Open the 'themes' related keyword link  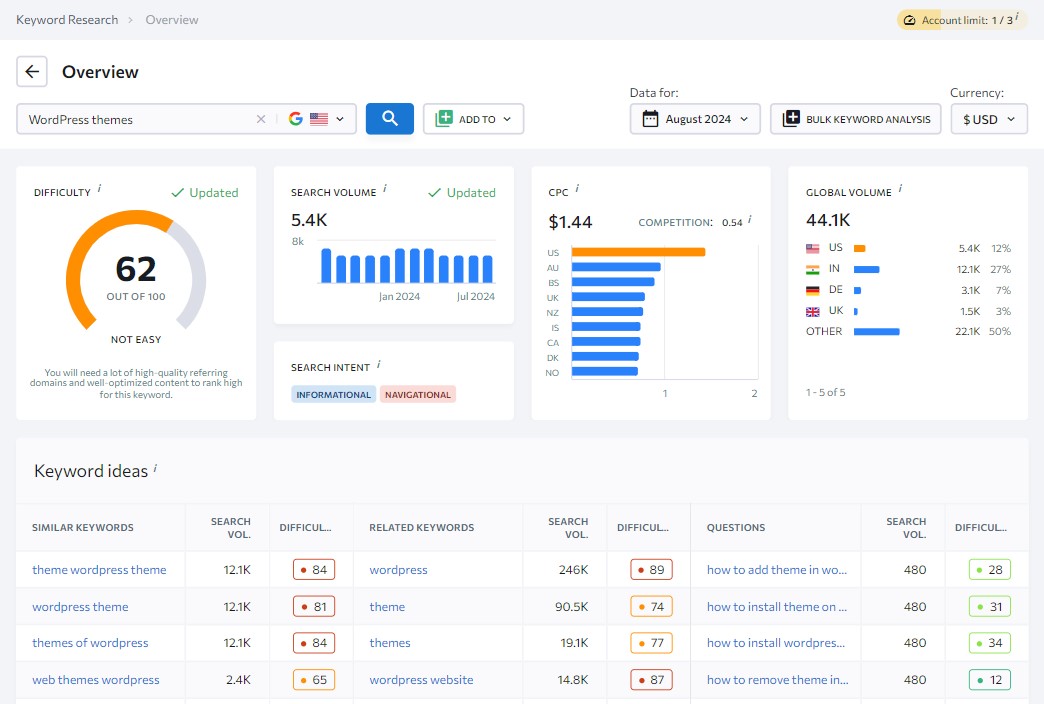(390, 643)
